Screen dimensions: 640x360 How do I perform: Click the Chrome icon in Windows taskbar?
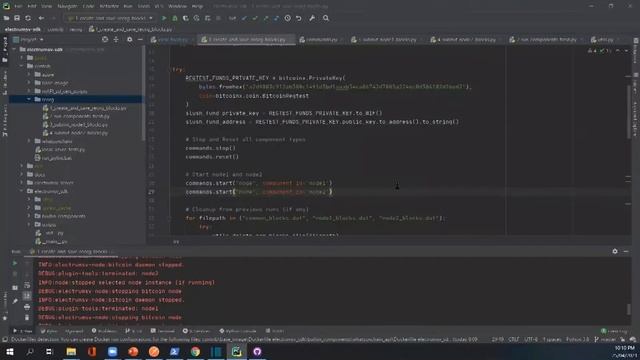[x=195, y=351]
